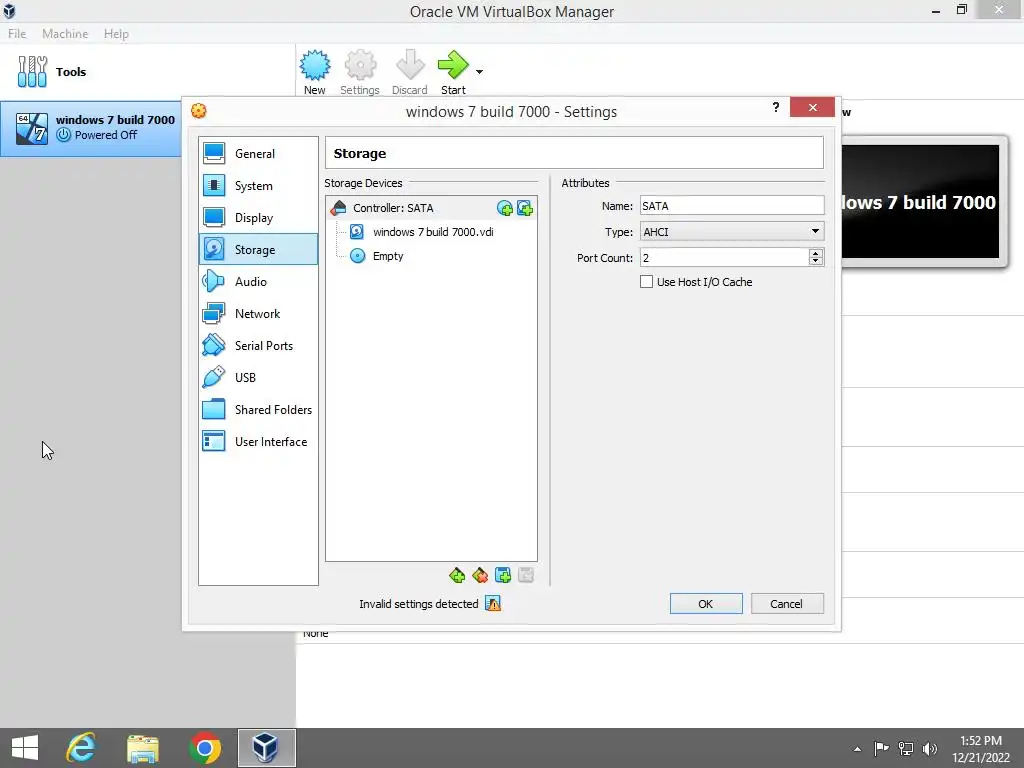Click the Tools item in left pane

pos(148,72)
